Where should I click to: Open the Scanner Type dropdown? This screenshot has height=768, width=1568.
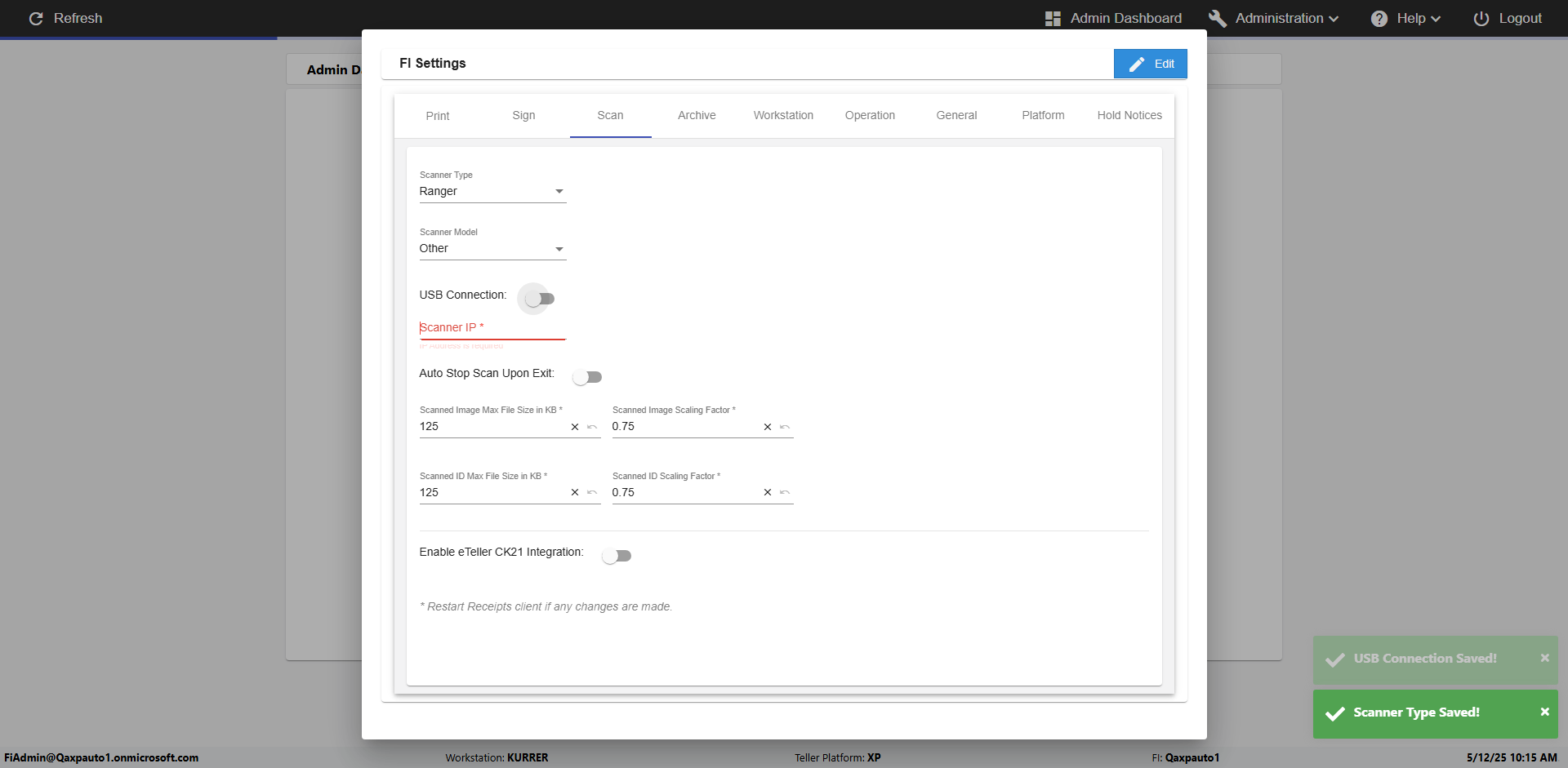(x=492, y=192)
